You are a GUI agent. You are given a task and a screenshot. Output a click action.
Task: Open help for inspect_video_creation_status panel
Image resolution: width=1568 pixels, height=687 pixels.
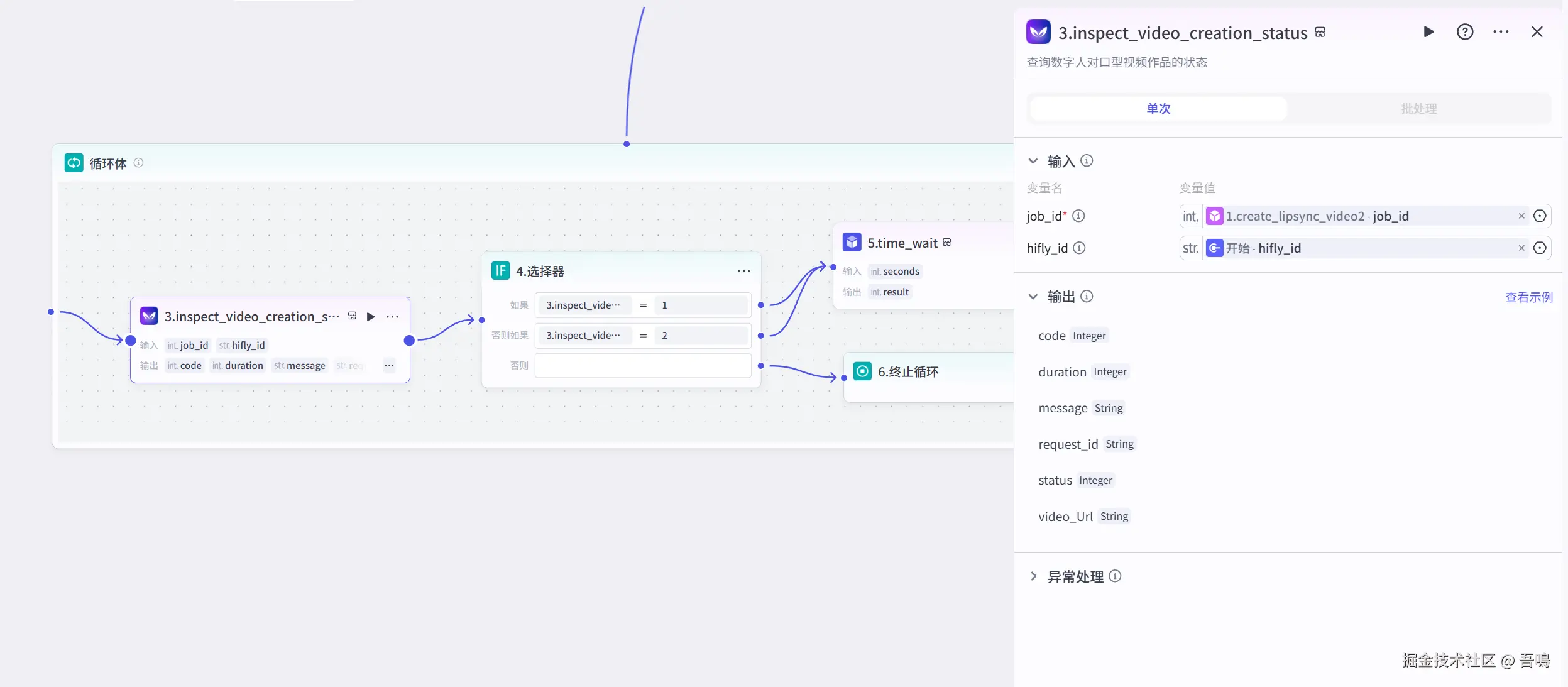point(1464,32)
